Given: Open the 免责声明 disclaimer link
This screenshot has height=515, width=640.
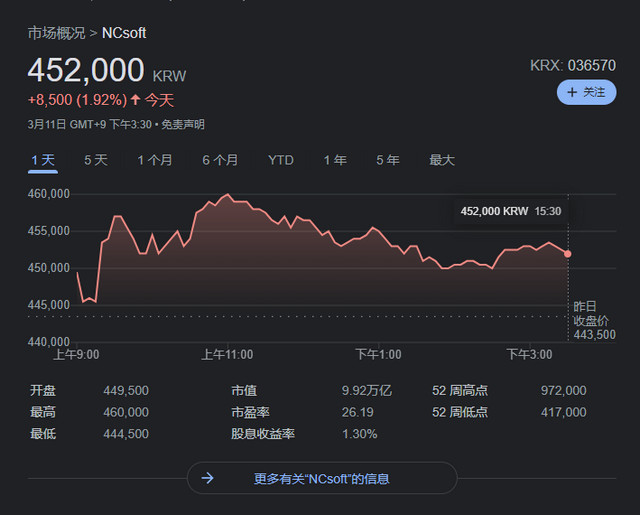Looking at the screenshot, I should point(182,124).
